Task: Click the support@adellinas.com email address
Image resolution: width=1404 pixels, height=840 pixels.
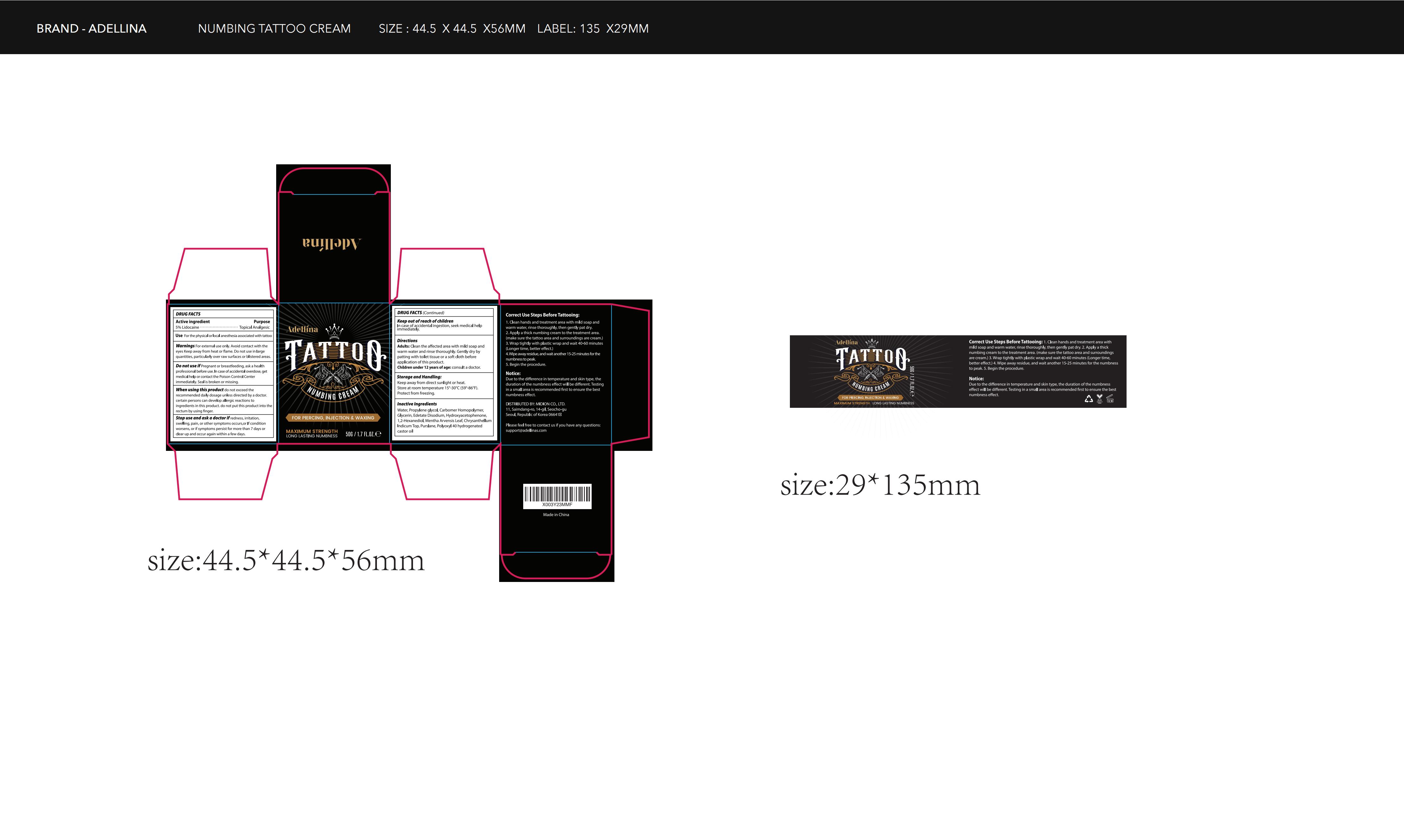Action: pyautogui.click(x=526, y=431)
